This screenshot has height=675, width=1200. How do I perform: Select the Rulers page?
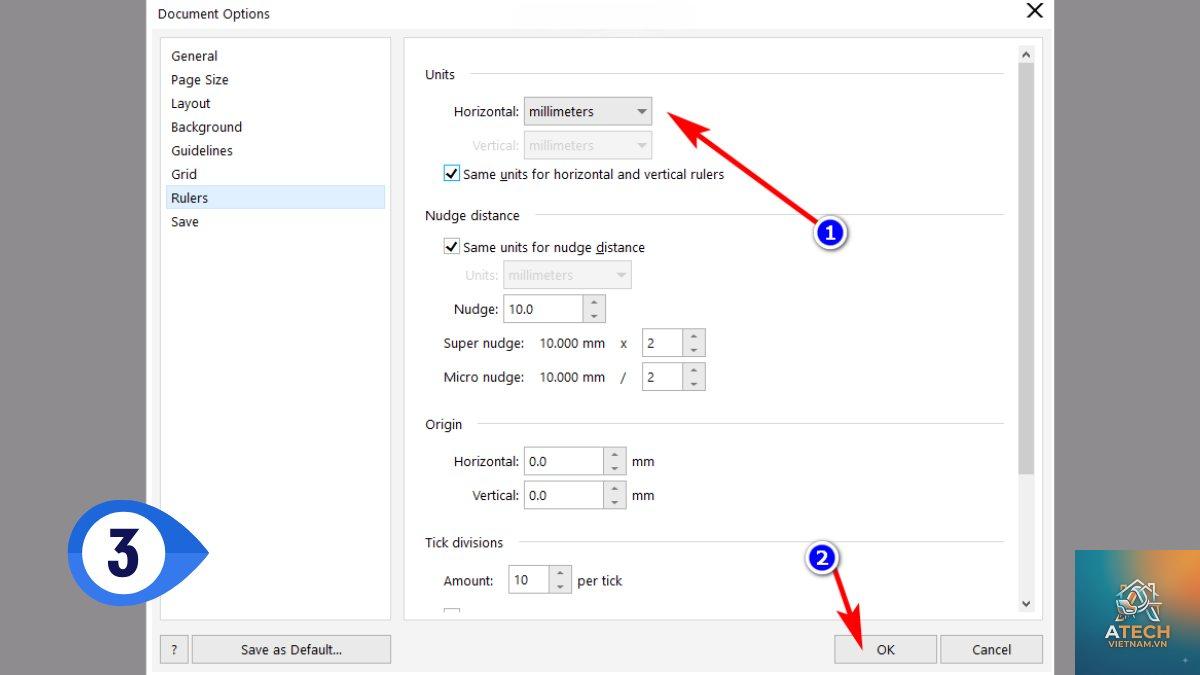tap(275, 198)
